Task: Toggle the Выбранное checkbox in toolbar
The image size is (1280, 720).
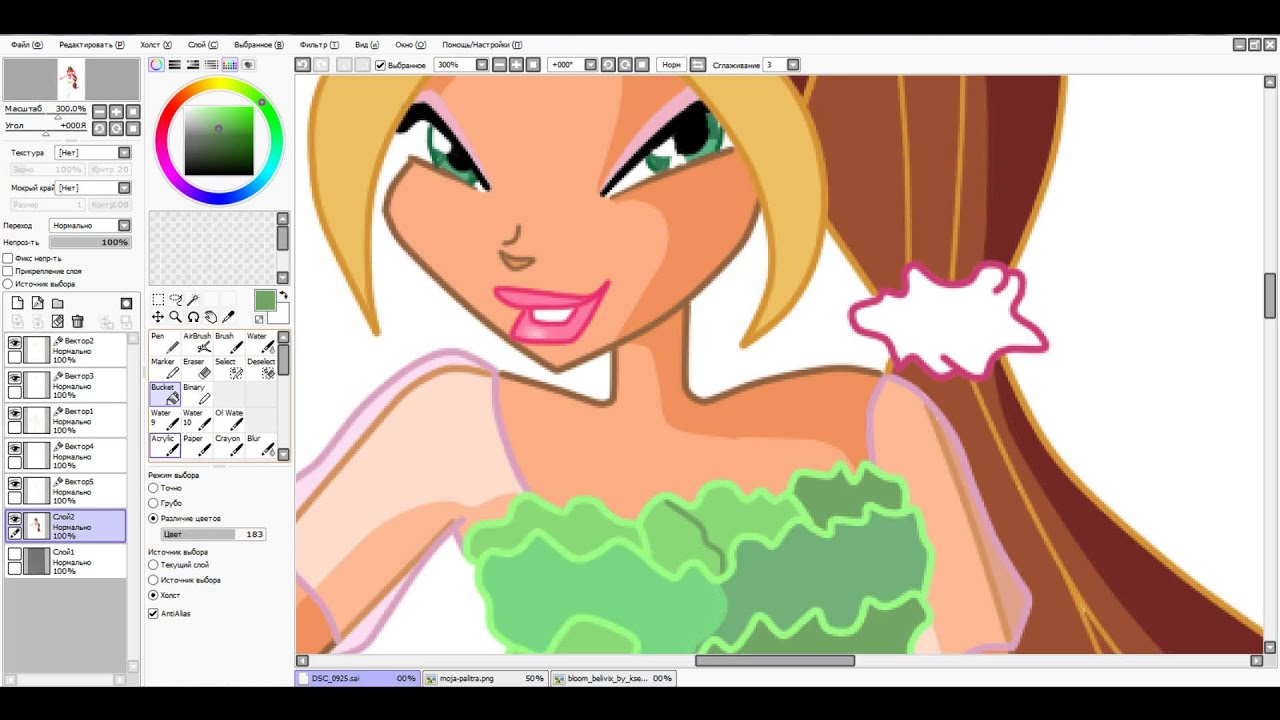Action: pos(380,65)
